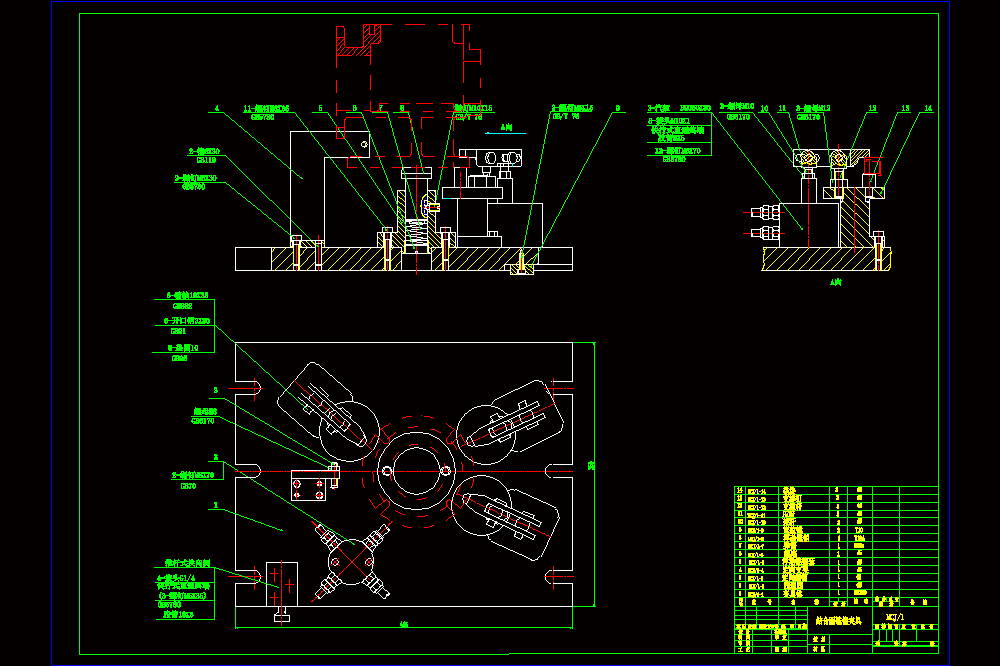Select the MCJ/1 drawing number in title block

pyautogui.click(x=895, y=617)
